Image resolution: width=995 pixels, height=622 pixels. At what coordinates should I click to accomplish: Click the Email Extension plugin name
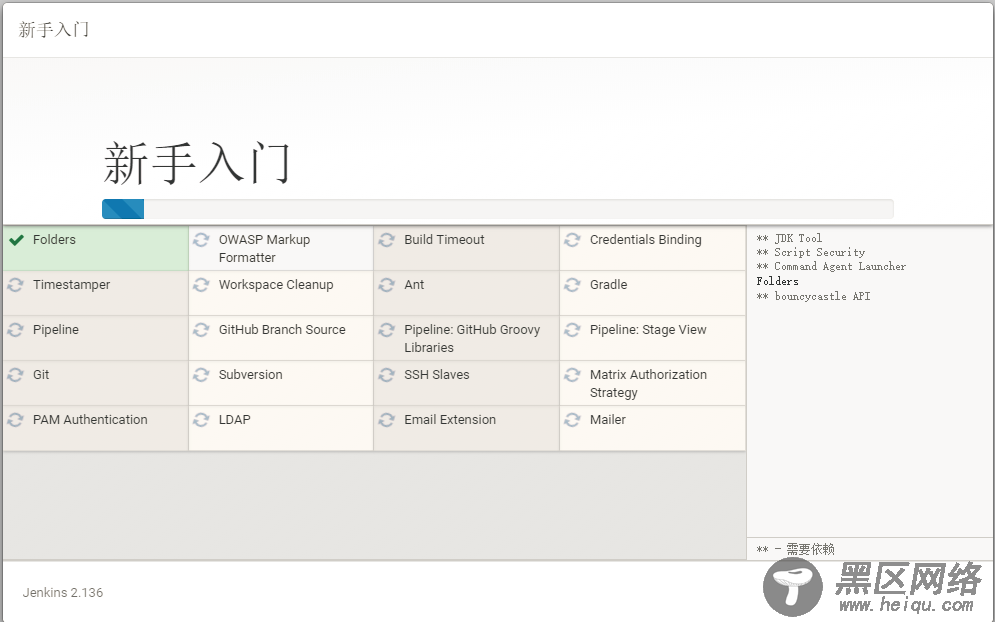coord(450,420)
